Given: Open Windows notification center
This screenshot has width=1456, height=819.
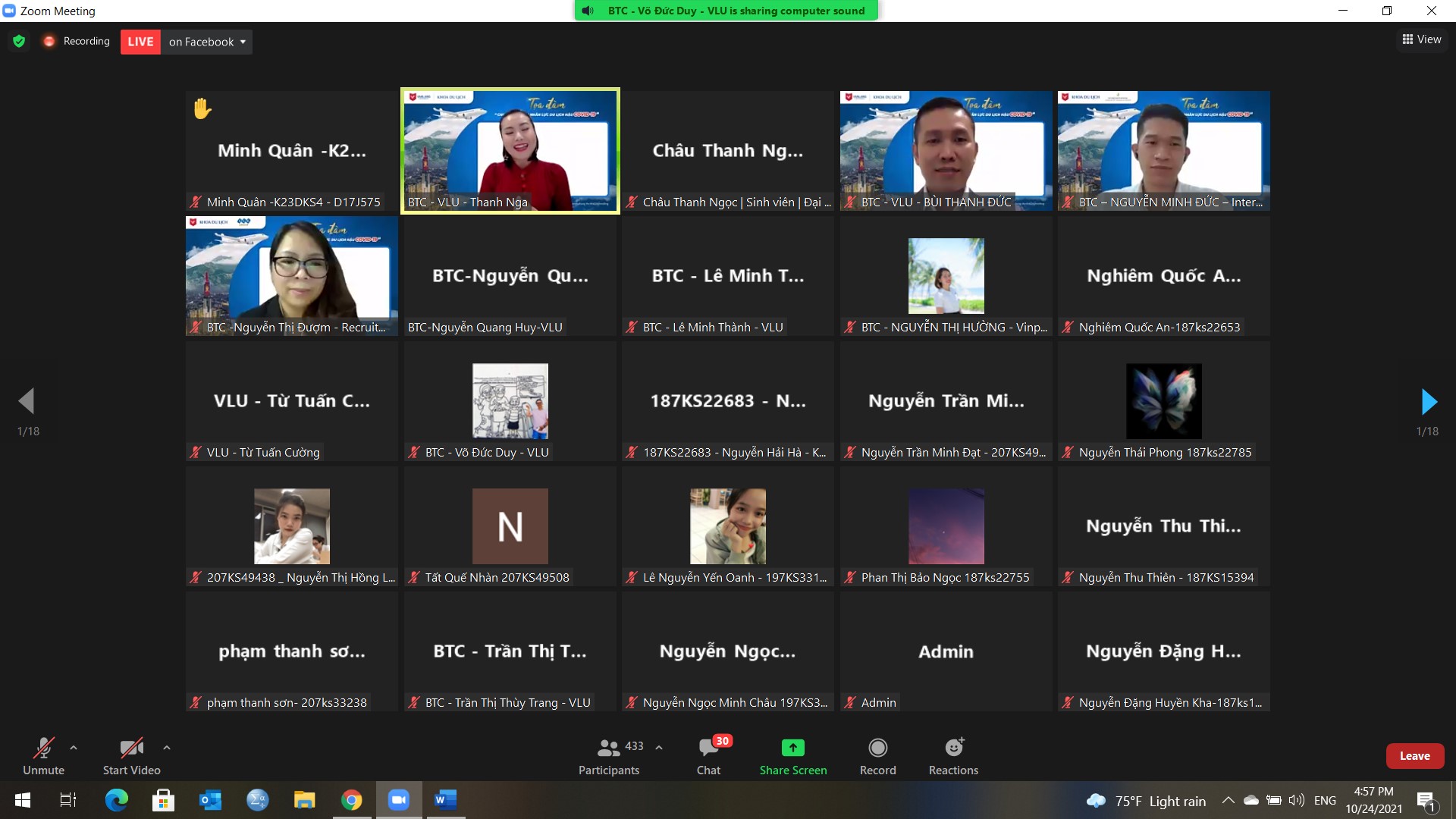Looking at the screenshot, I should pos(1426,801).
